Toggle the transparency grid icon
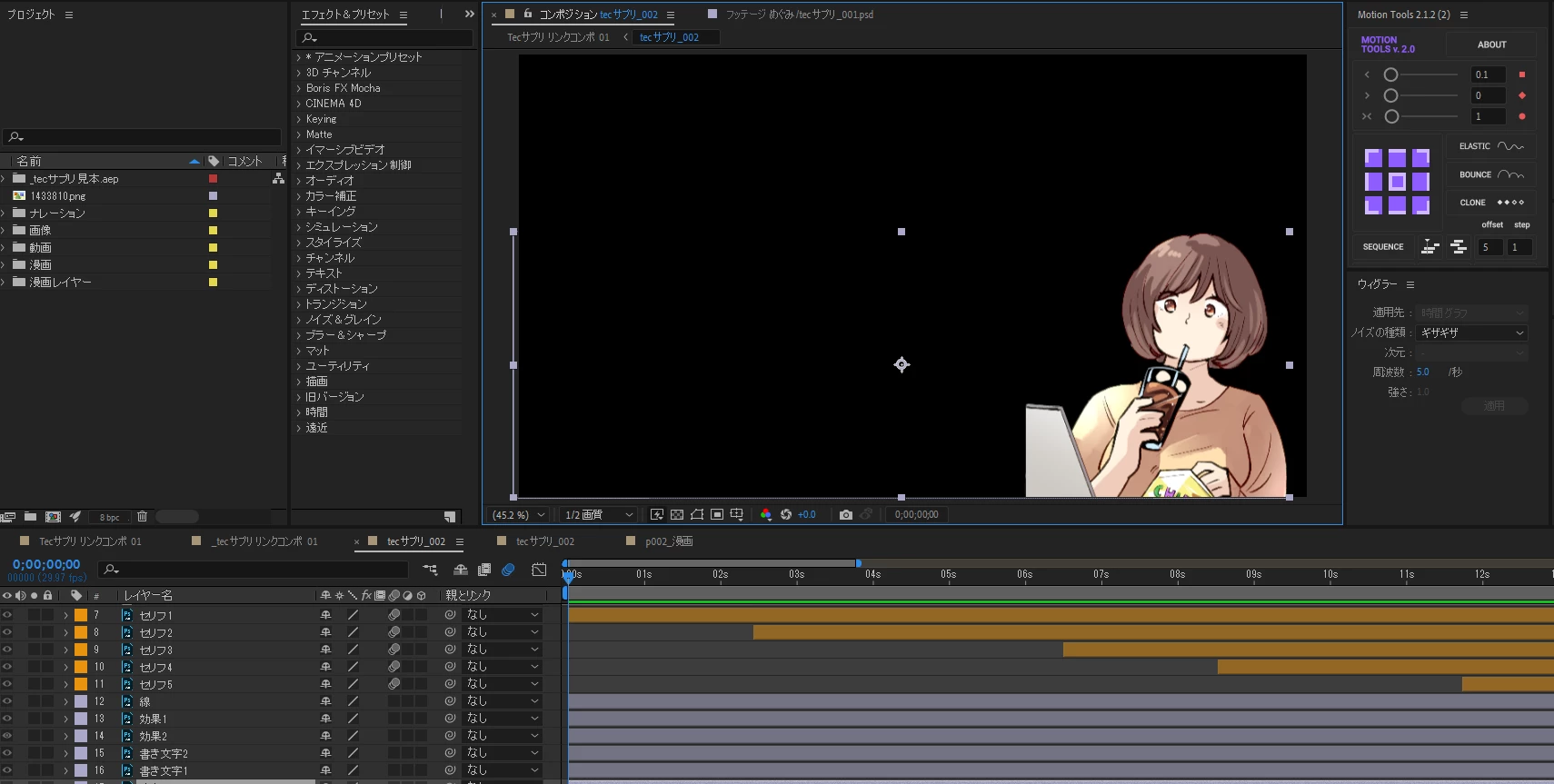1554x784 pixels. tap(677, 514)
